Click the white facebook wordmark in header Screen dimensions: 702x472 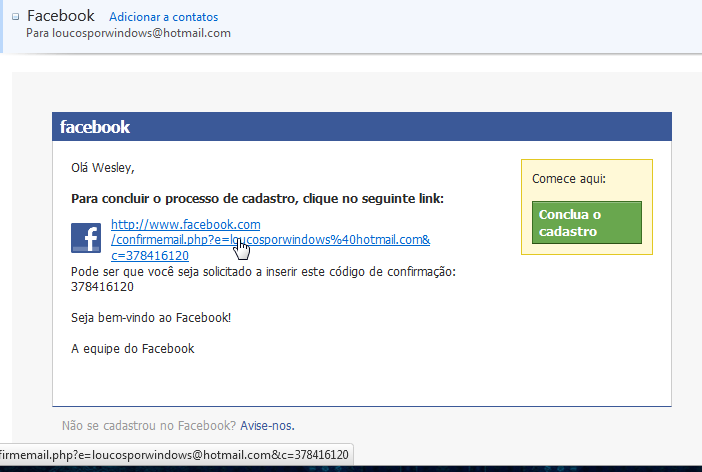tap(95, 127)
